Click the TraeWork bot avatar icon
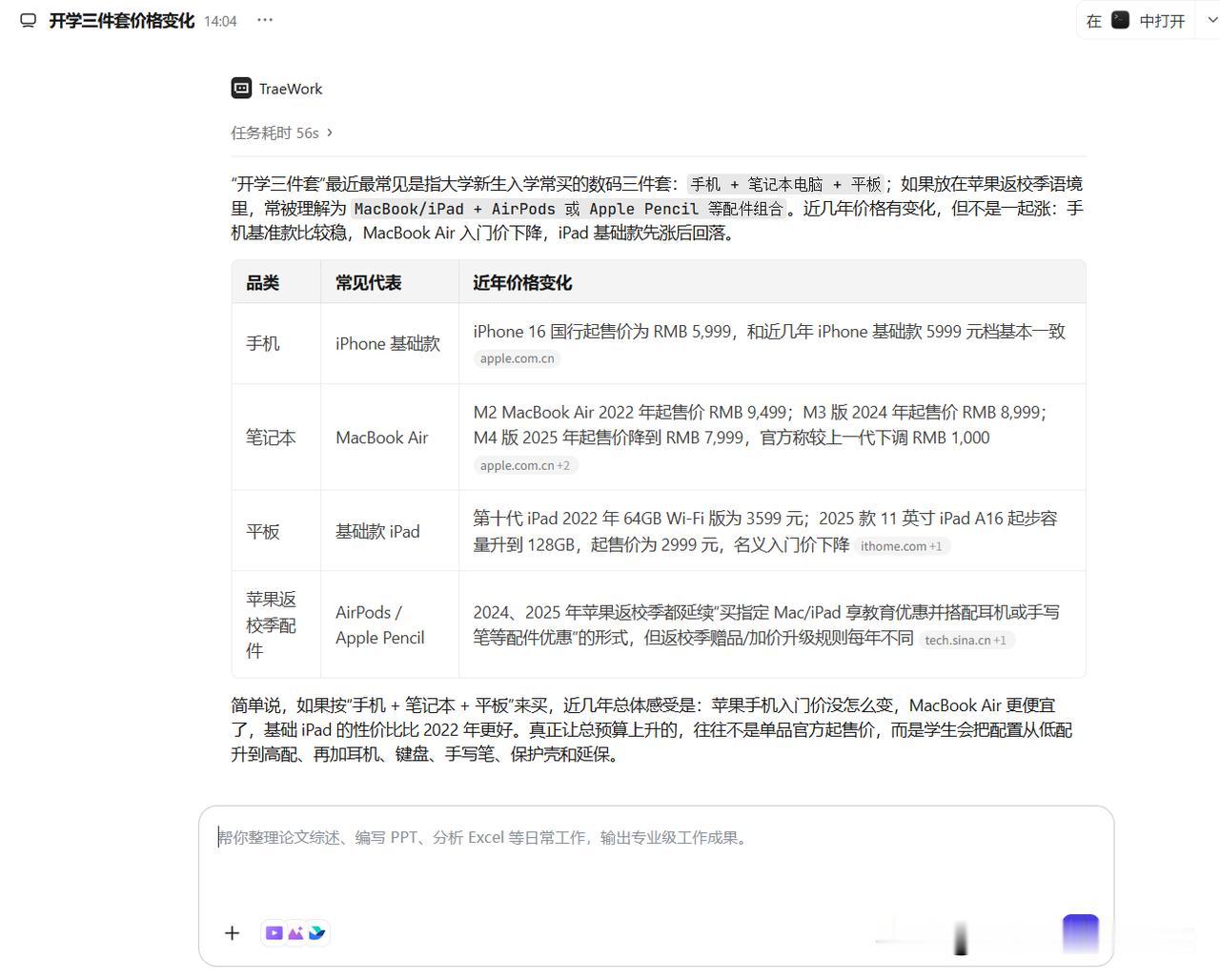 [241, 89]
